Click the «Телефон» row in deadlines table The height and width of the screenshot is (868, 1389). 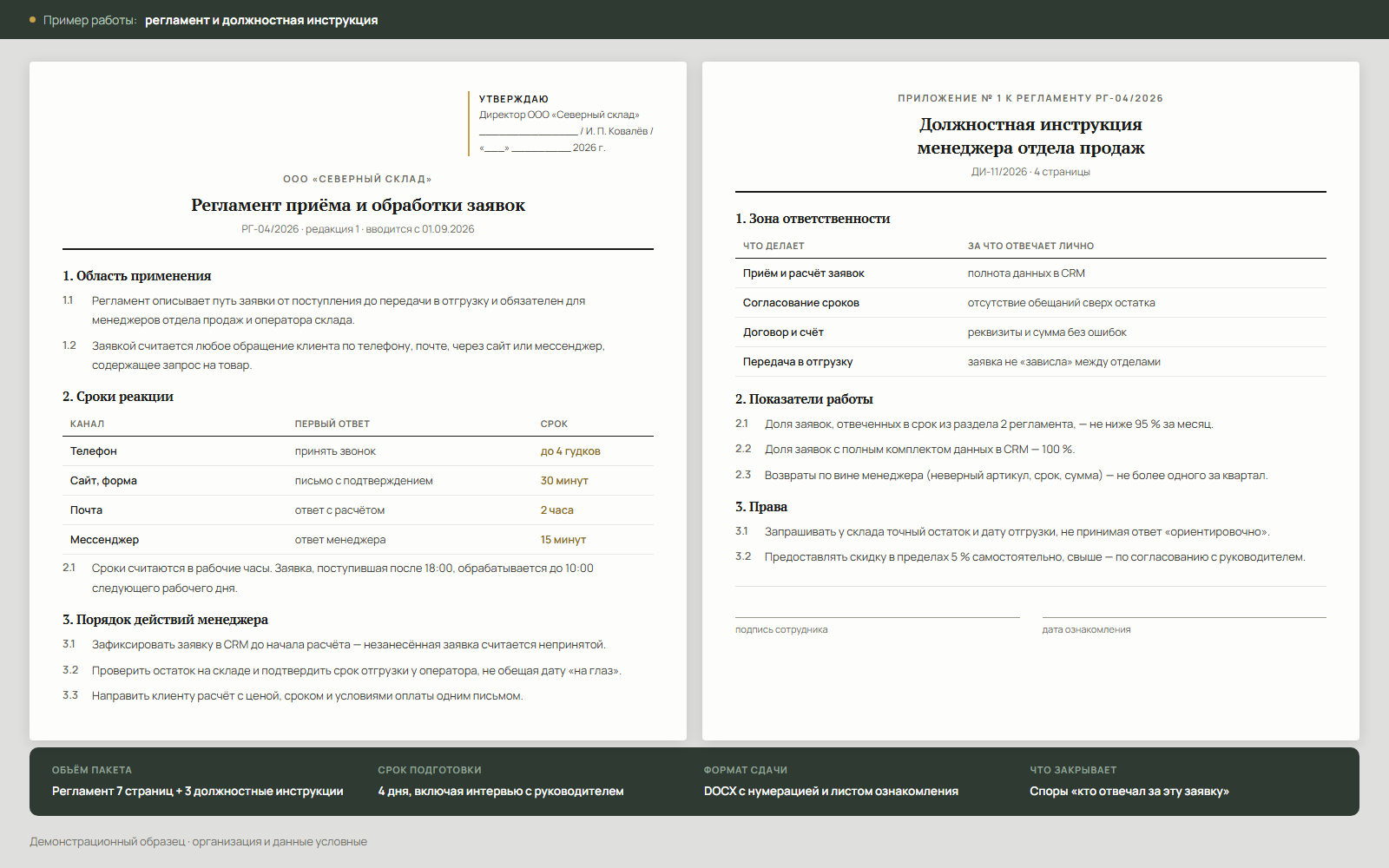(358, 451)
